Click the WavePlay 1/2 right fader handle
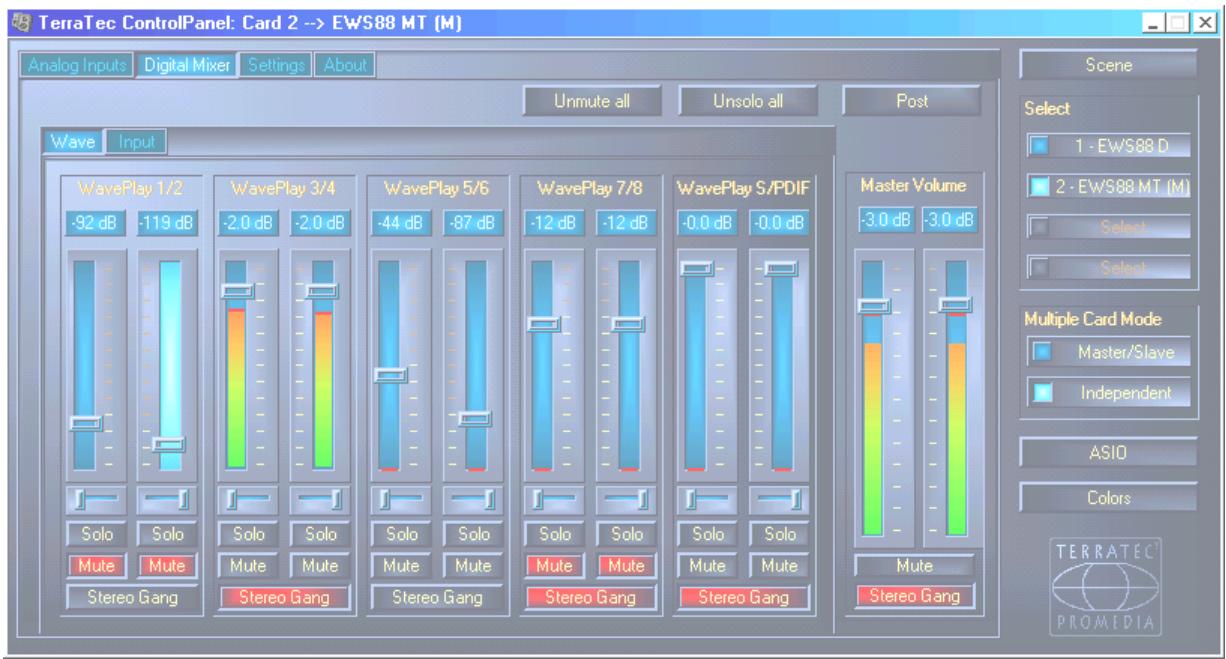Viewport: 1226px width, 659px height. click(x=168, y=444)
